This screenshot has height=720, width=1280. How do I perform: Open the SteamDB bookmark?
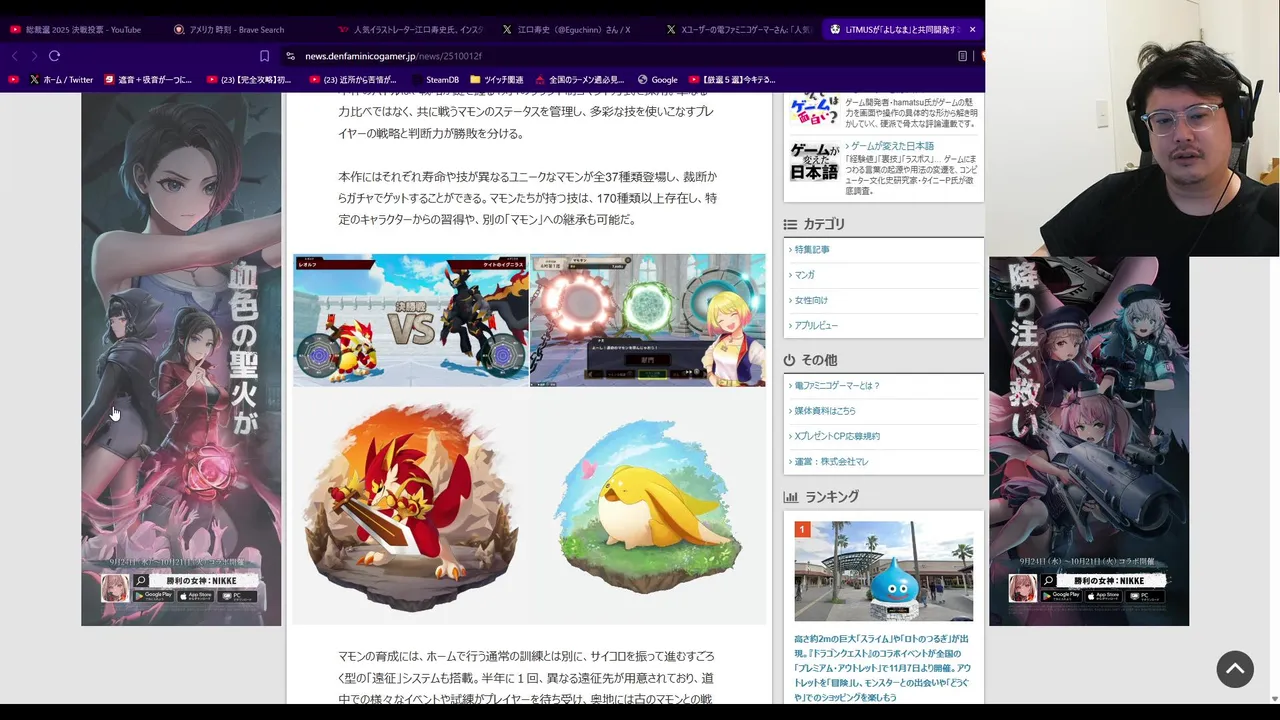tap(434, 80)
